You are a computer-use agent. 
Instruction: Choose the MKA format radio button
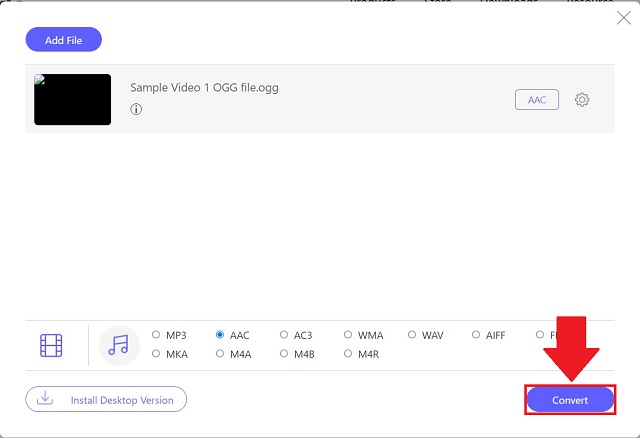pos(156,354)
